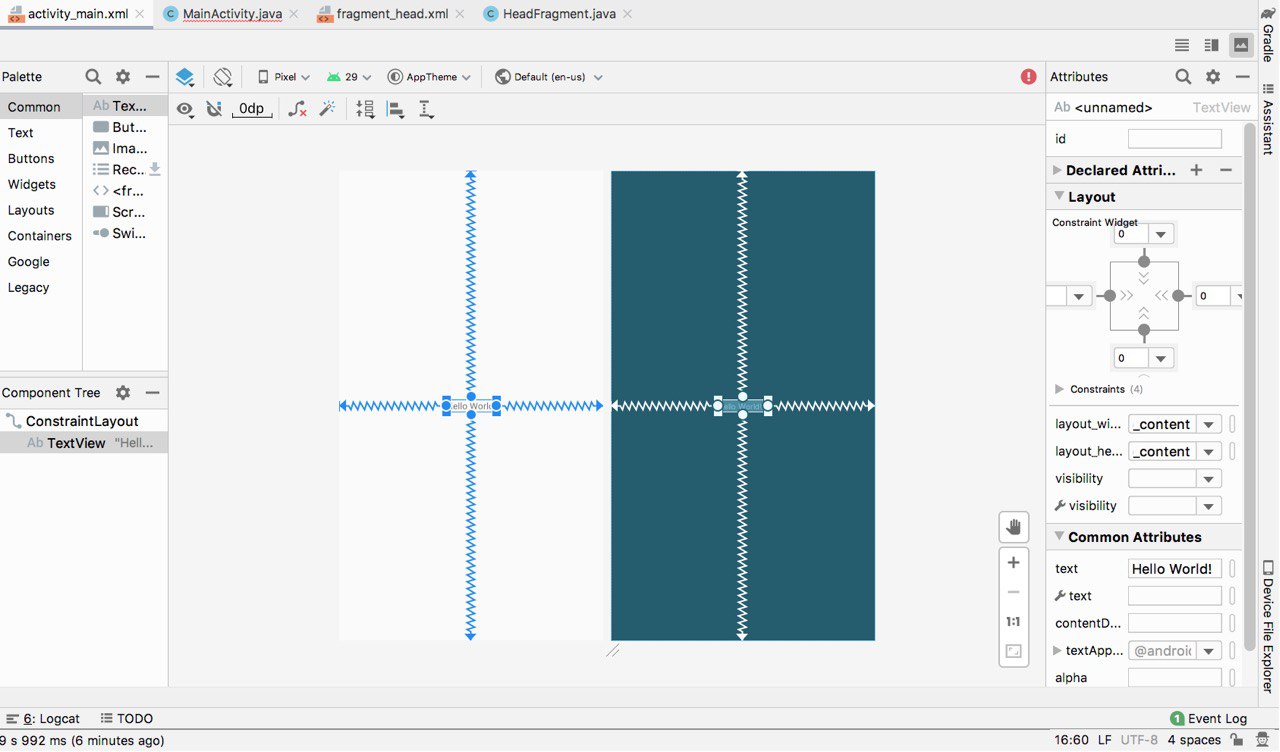Open visibility dropdown
The image size is (1280, 752).
click(x=1210, y=479)
